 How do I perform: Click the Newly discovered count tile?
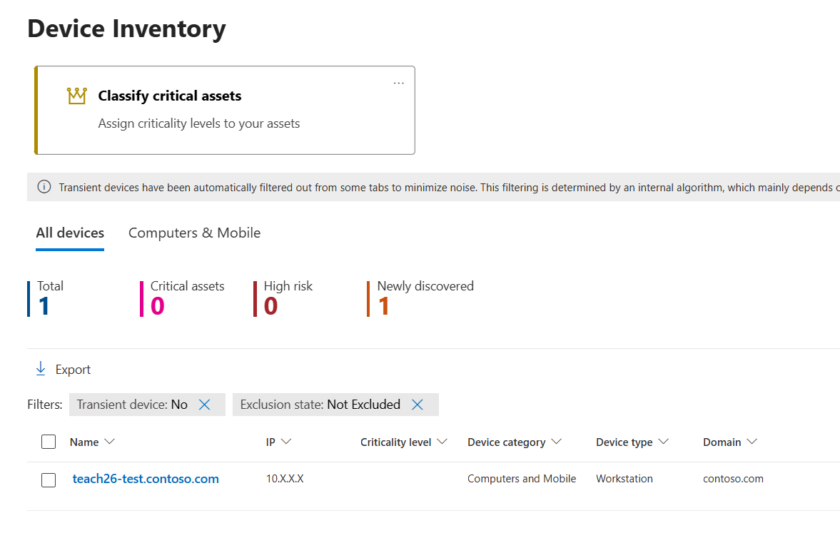(424, 298)
